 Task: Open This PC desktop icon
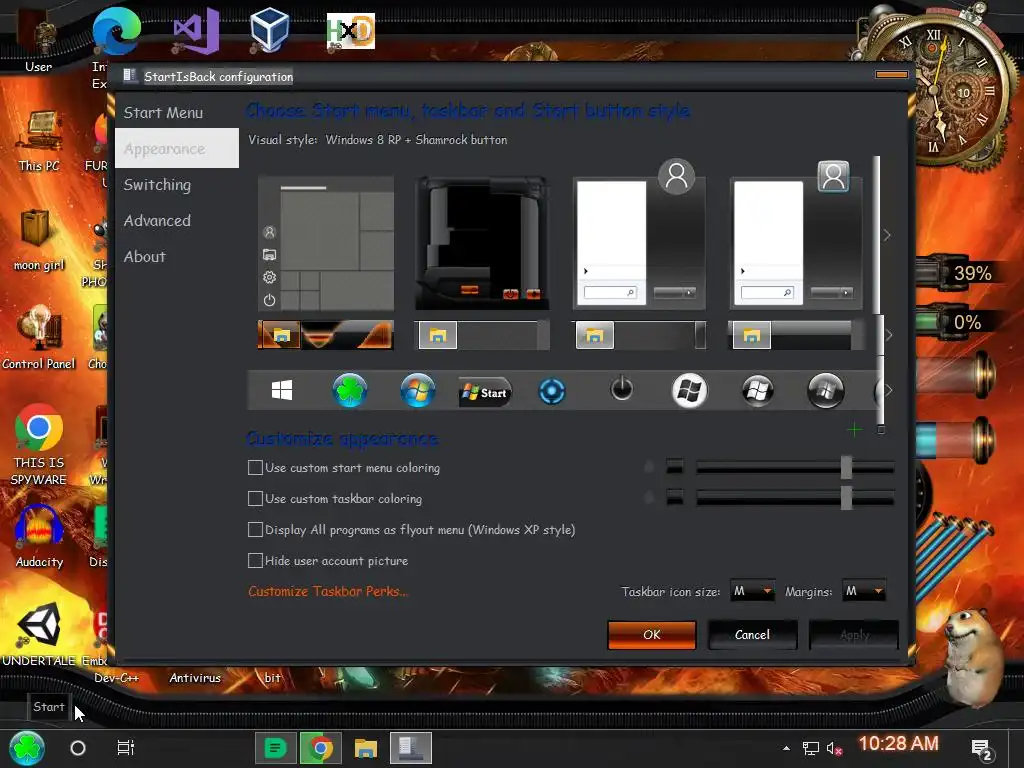39,140
